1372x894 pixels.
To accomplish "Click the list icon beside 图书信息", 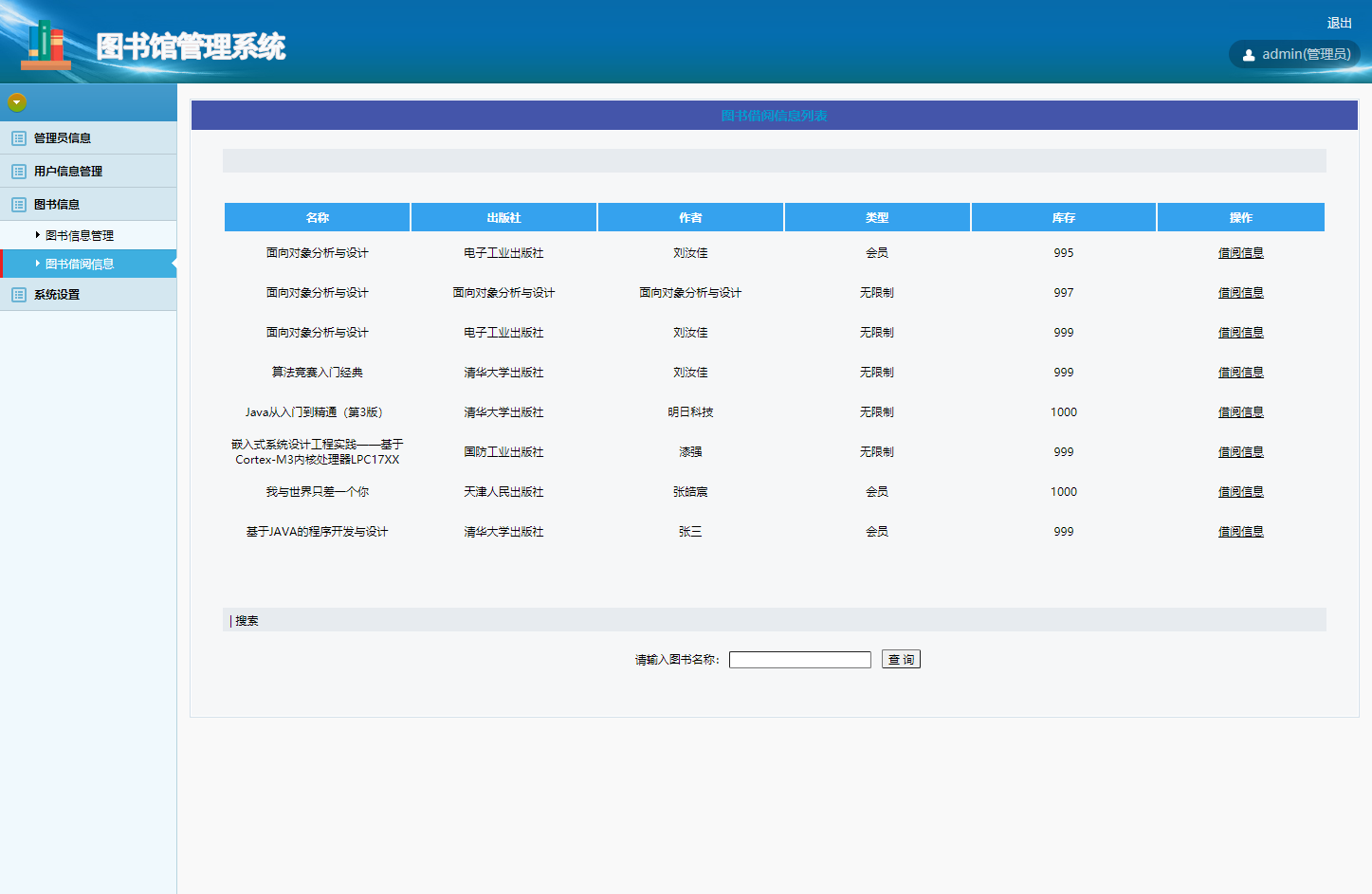I will [18, 205].
